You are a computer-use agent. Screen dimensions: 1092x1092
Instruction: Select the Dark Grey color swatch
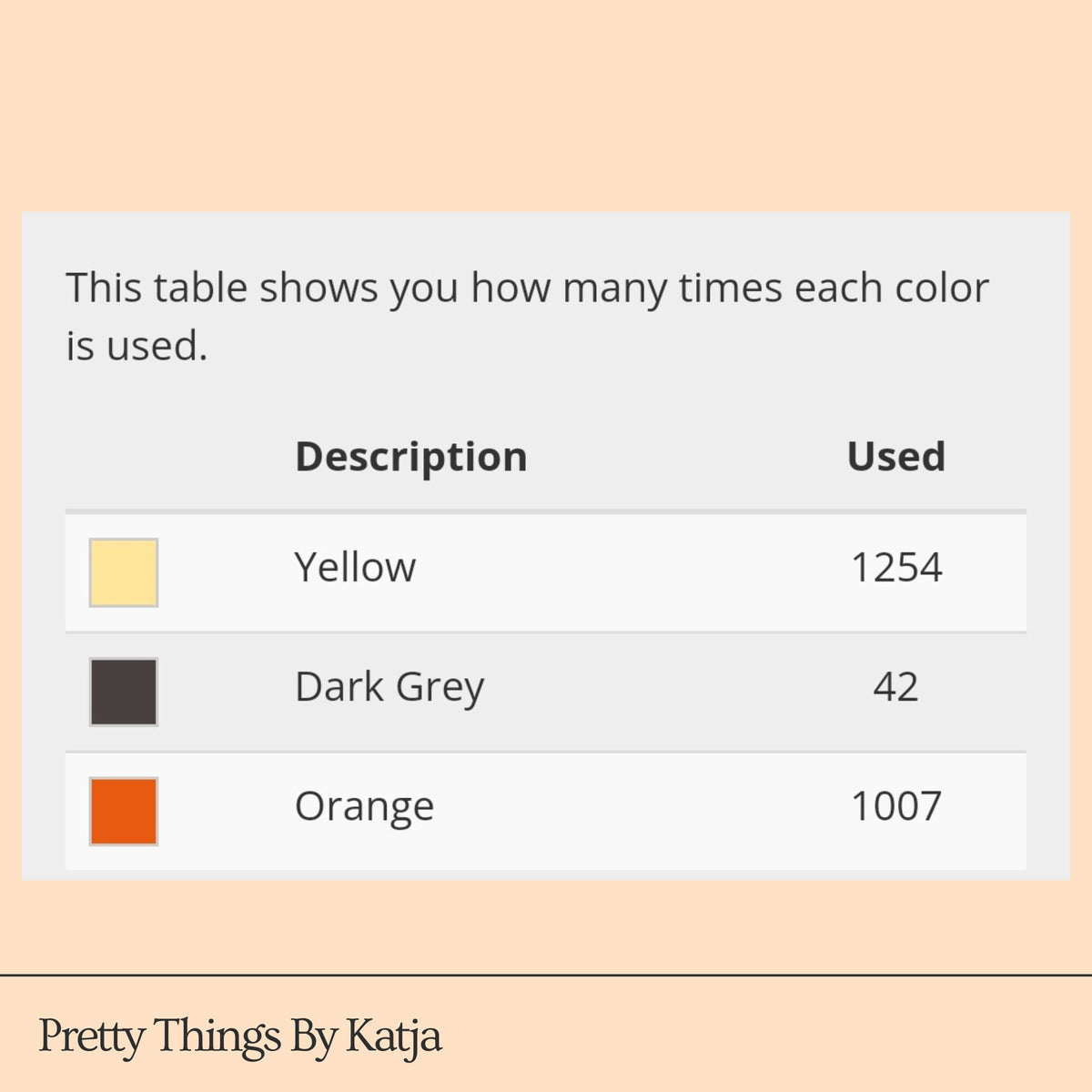click(x=124, y=692)
